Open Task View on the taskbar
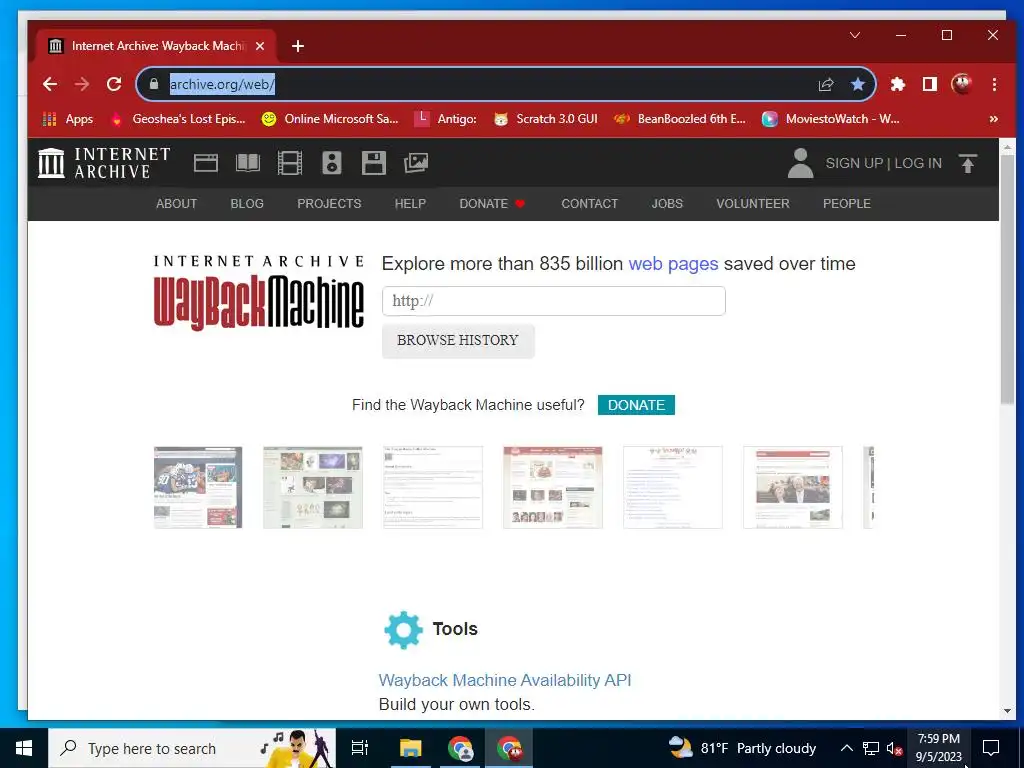The width and height of the screenshot is (1024, 768). tap(360, 748)
